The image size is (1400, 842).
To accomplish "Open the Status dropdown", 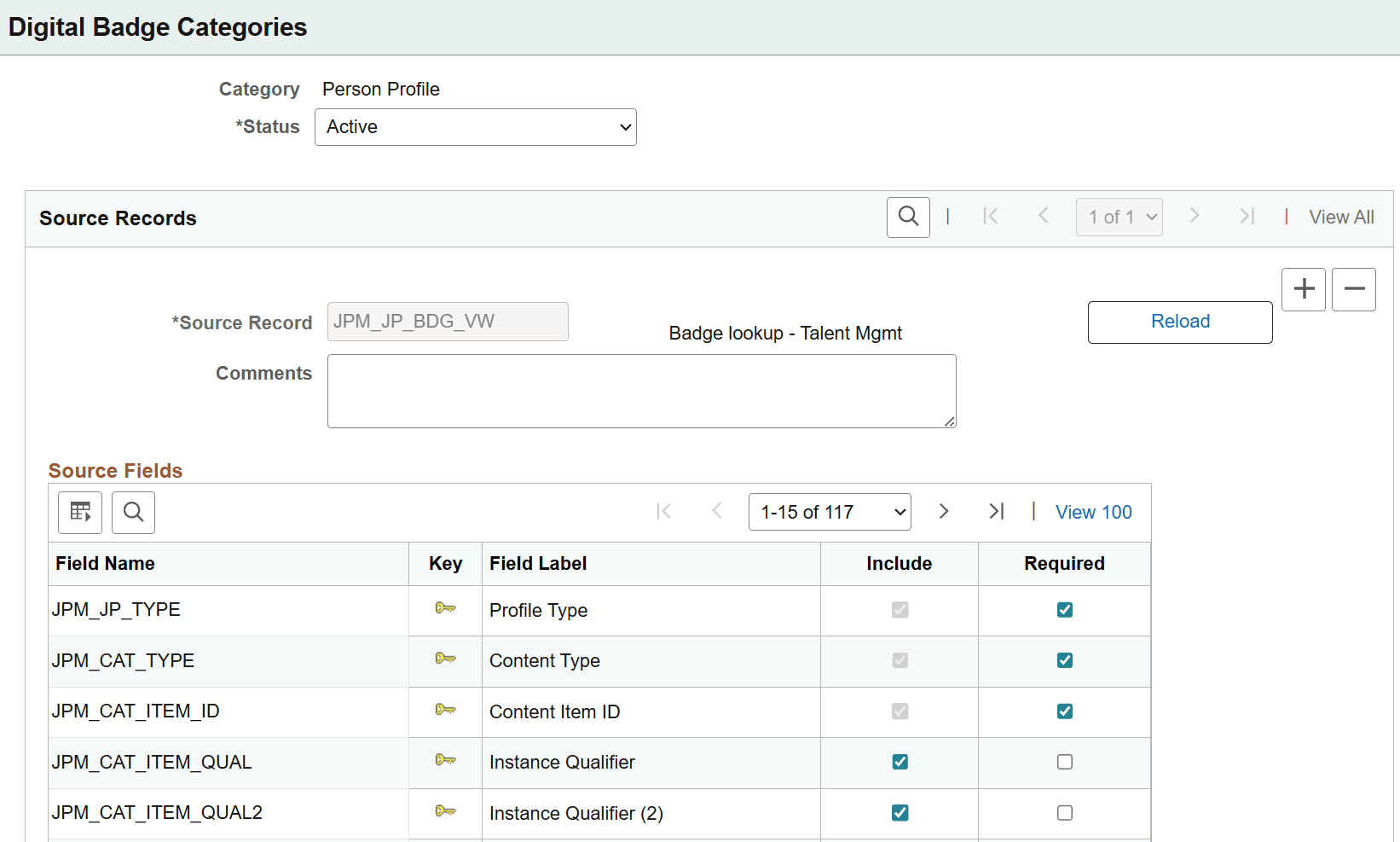I will coord(476,127).
